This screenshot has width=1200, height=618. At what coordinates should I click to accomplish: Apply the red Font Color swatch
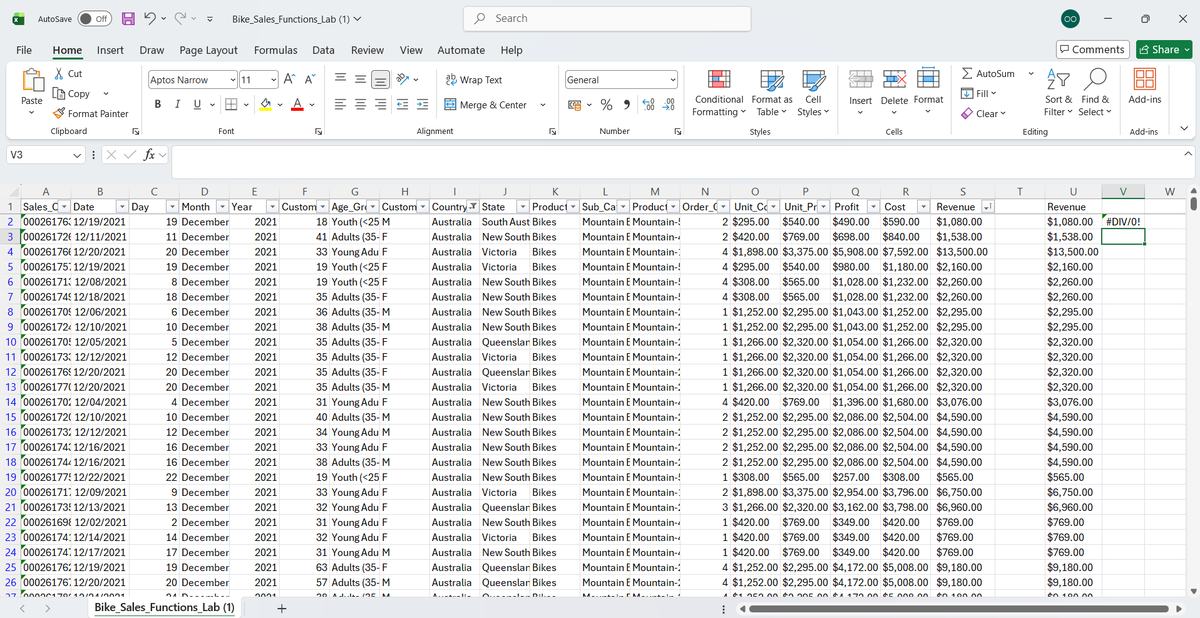tap(298, 105)
